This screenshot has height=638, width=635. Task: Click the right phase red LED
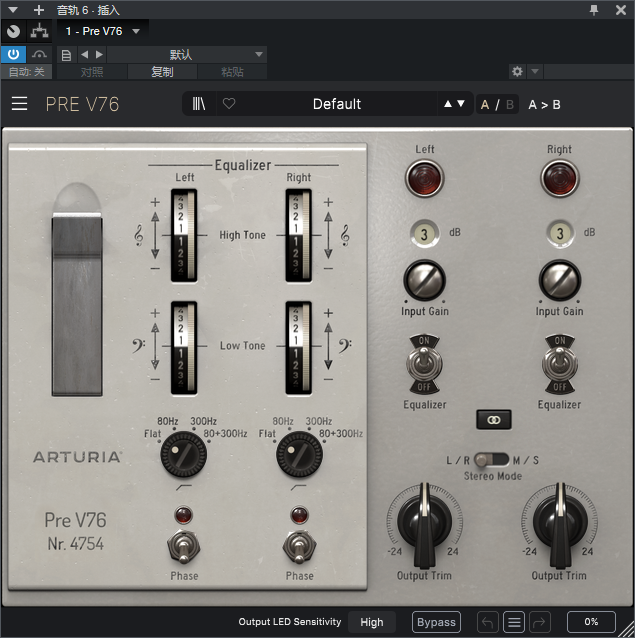point(299,515)
